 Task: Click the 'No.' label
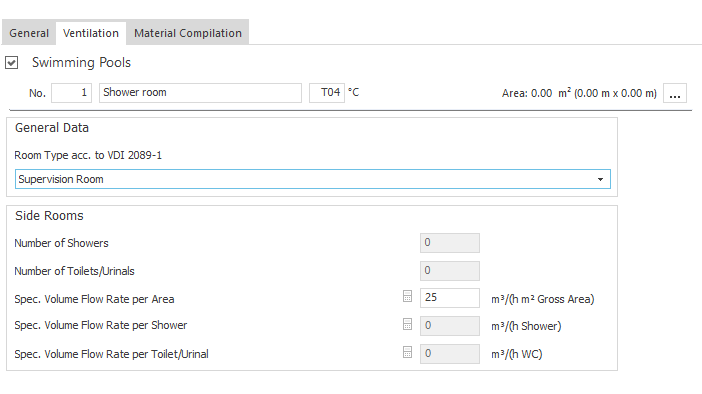pos(38,93)
